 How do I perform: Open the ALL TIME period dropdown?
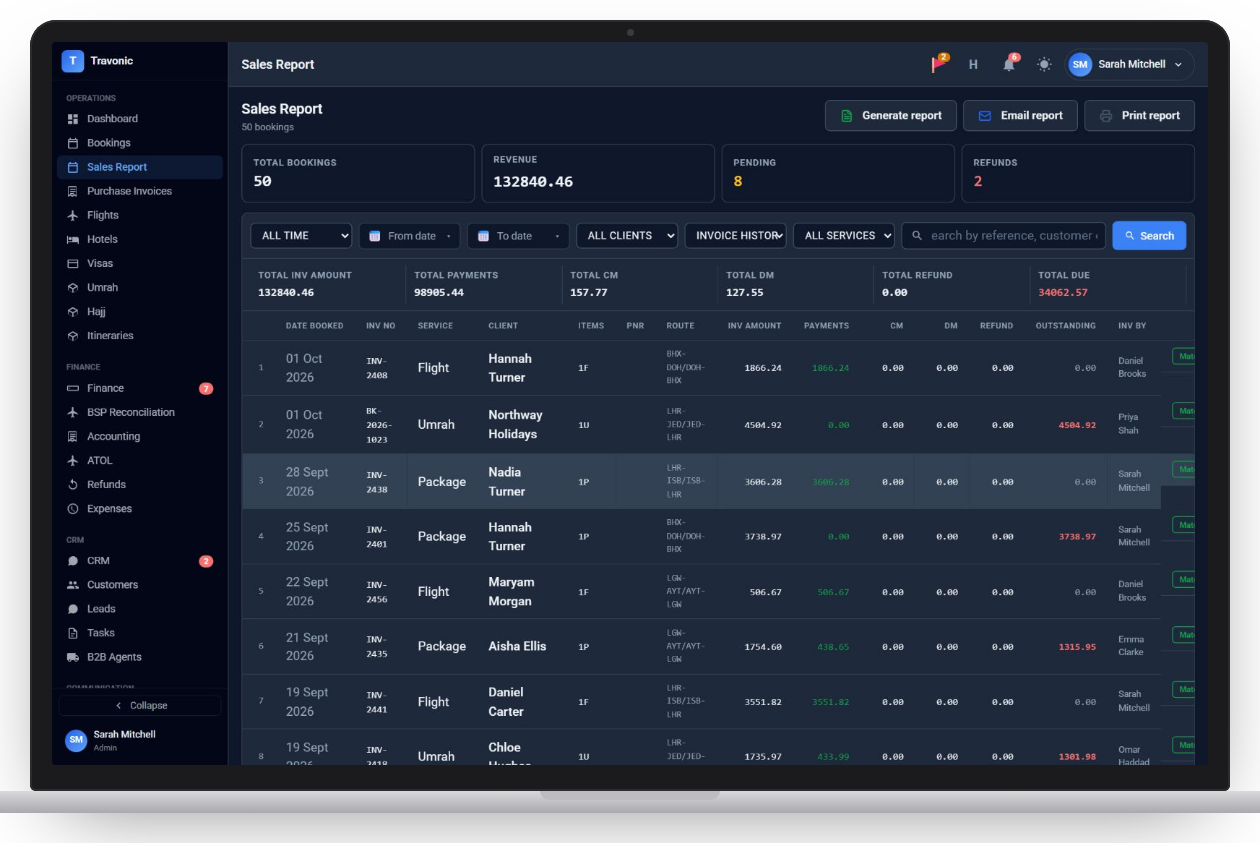301,235
